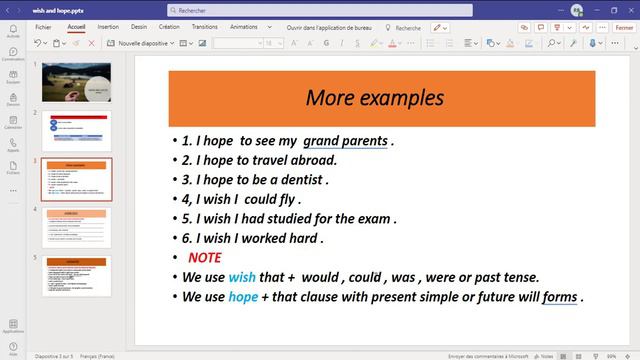Click the Rechercher search field at top
This screenshot has width=640, height=360.
[x=320, y=10]
